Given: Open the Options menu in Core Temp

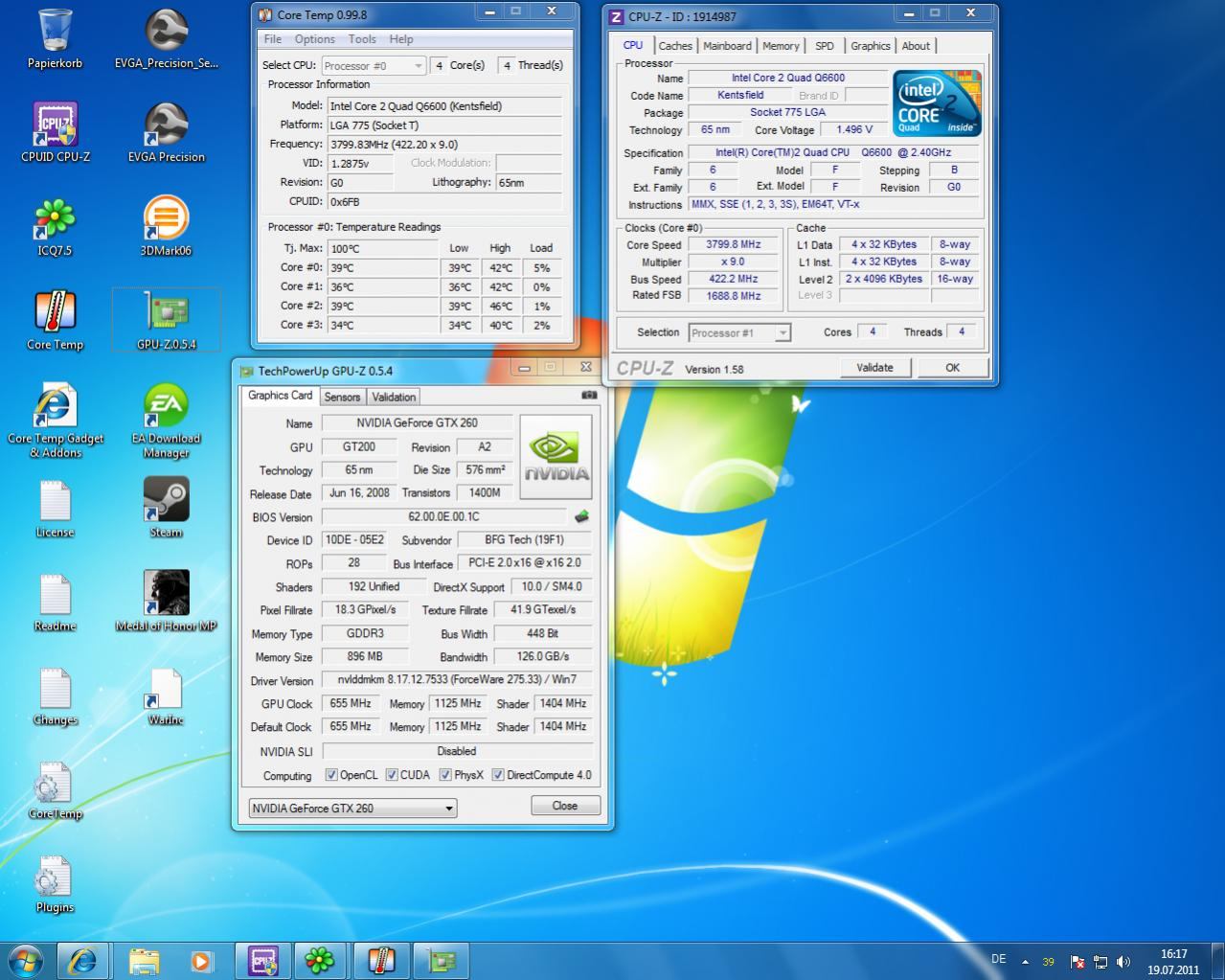Looking at the screenshot, I should [x=314, y=39].
